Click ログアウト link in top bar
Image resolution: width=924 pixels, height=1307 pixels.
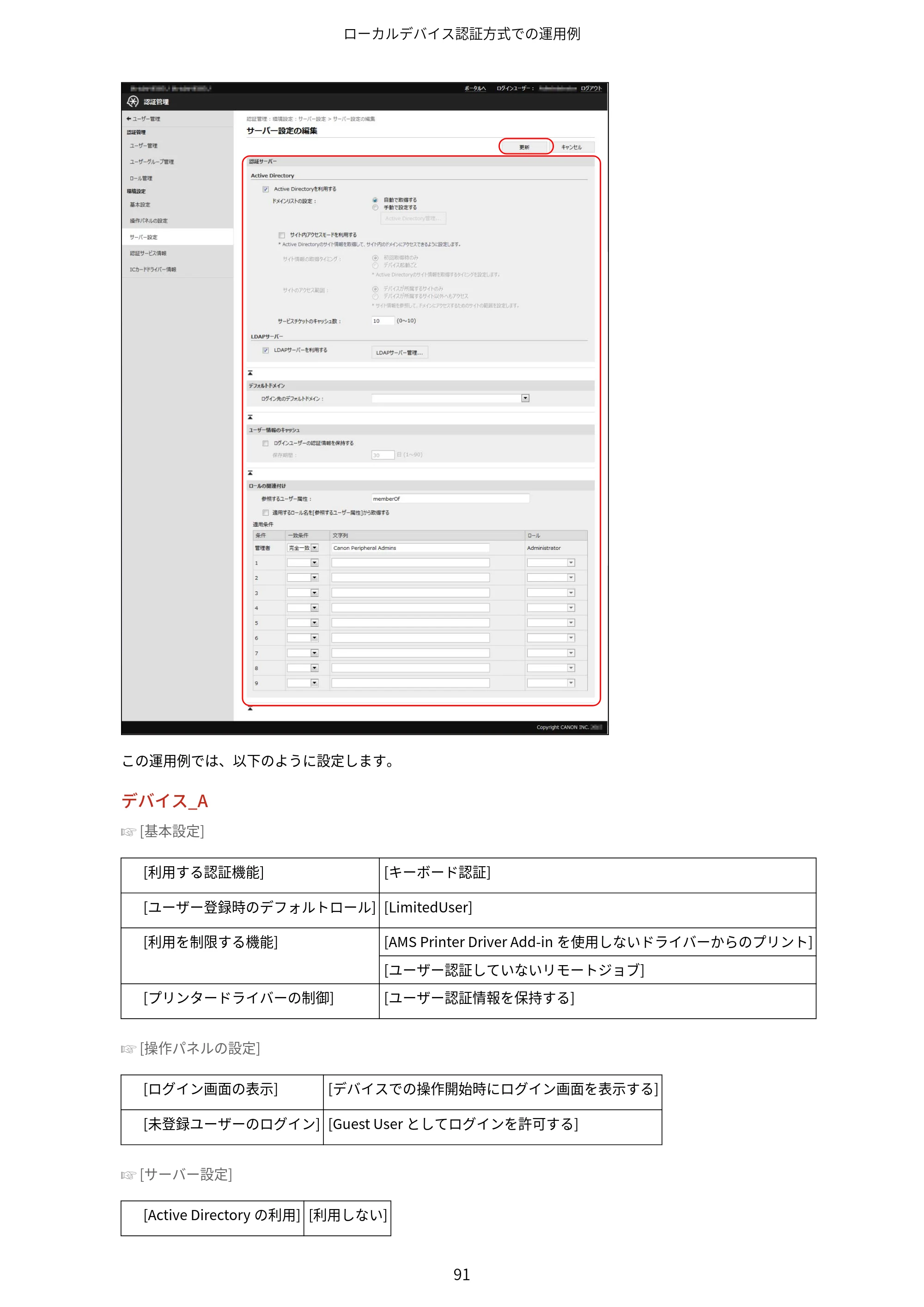pos(591,88)
